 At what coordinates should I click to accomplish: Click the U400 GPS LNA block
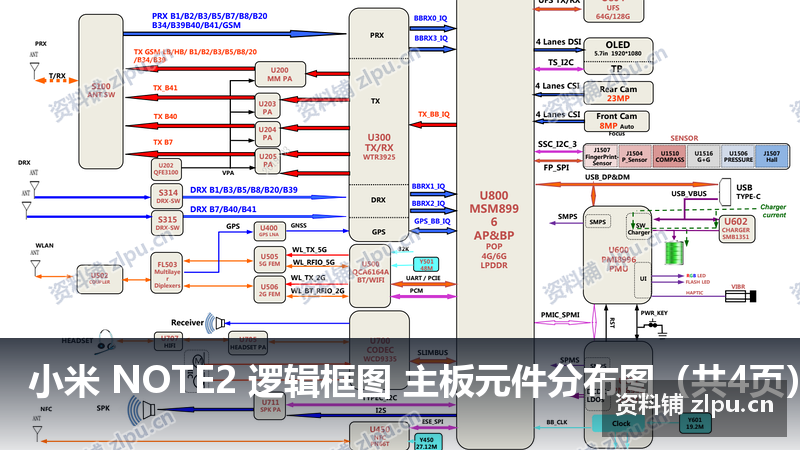(x=269, y=231)
